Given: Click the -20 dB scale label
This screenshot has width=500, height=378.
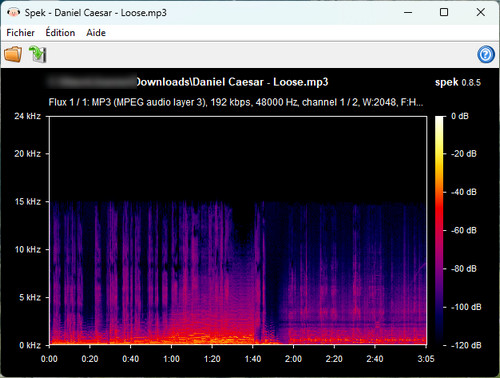Looking at the screenshot, I should coord(464,154).
